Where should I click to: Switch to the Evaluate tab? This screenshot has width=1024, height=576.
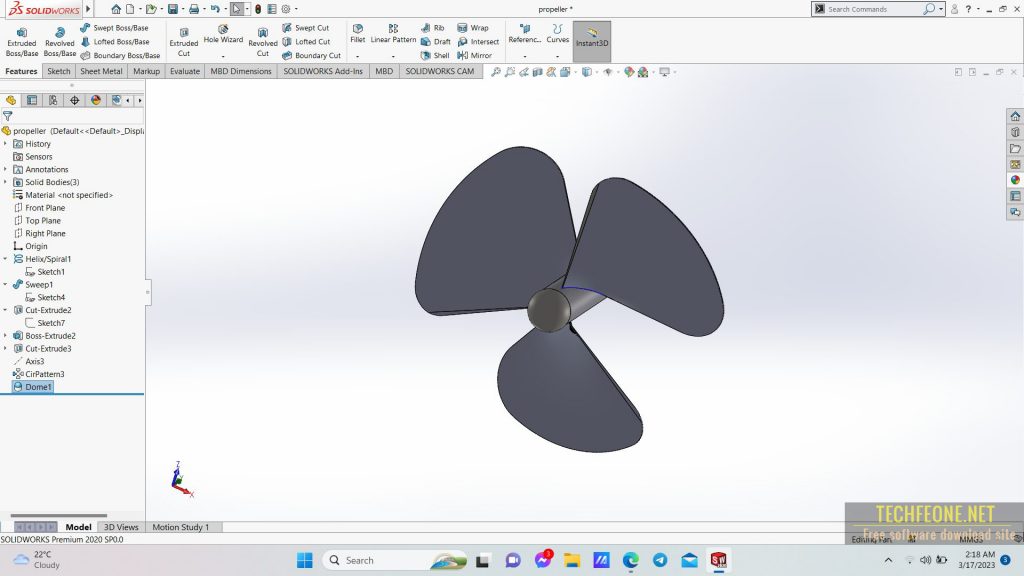point(185,71)
